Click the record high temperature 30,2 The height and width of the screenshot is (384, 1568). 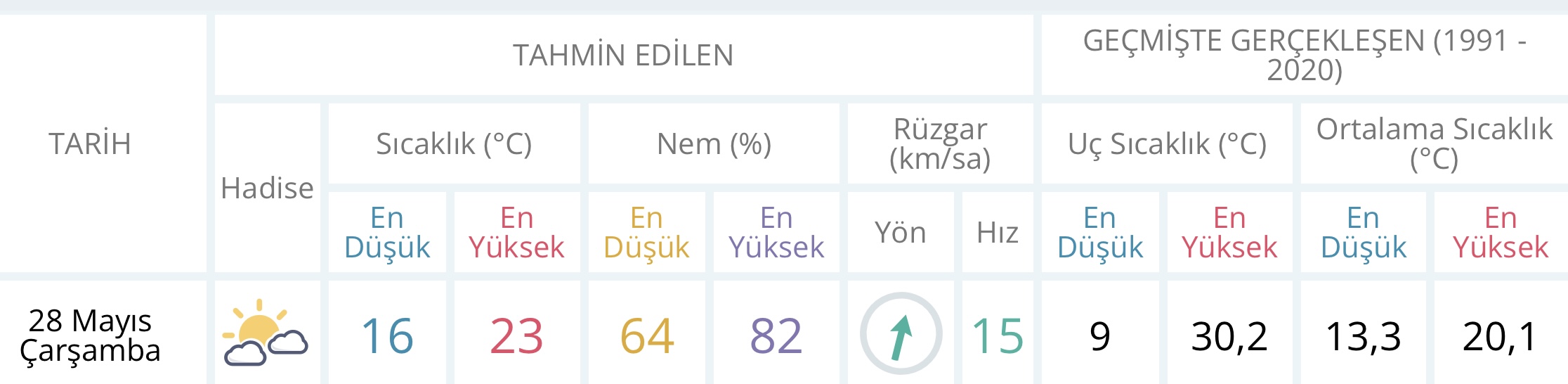(1229, 335)
